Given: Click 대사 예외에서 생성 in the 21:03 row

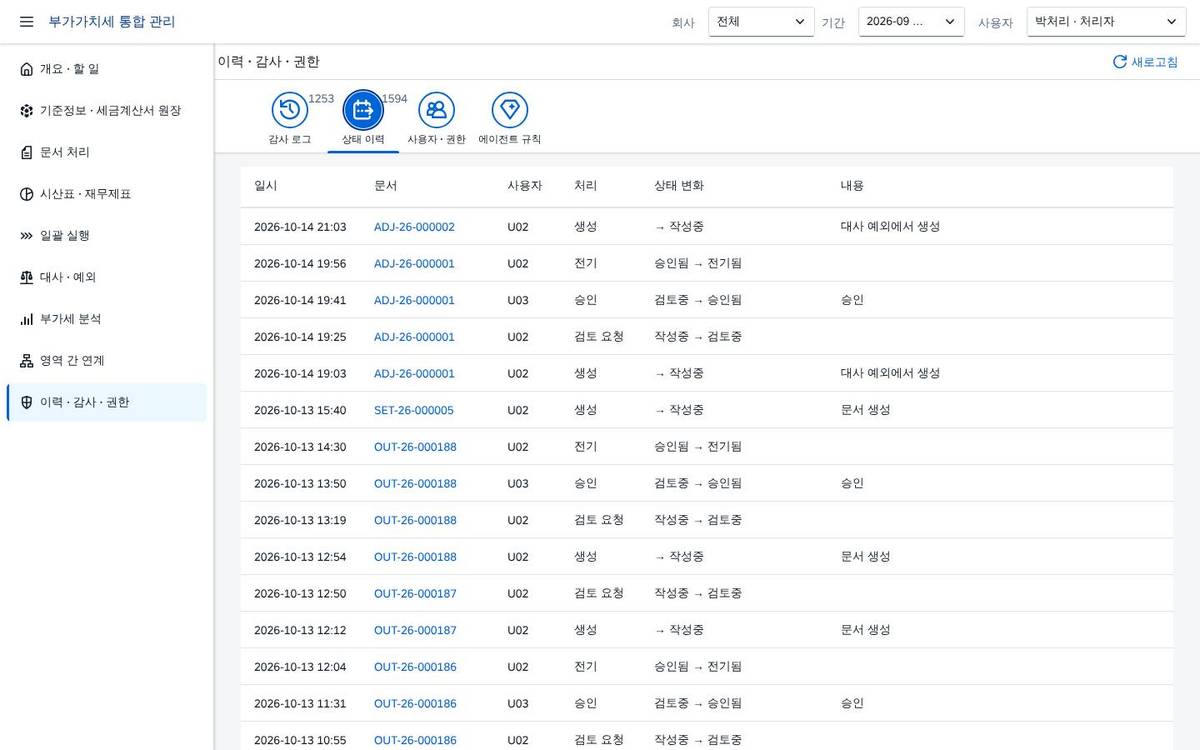Looking at the screenshot, I should point(890,227).
